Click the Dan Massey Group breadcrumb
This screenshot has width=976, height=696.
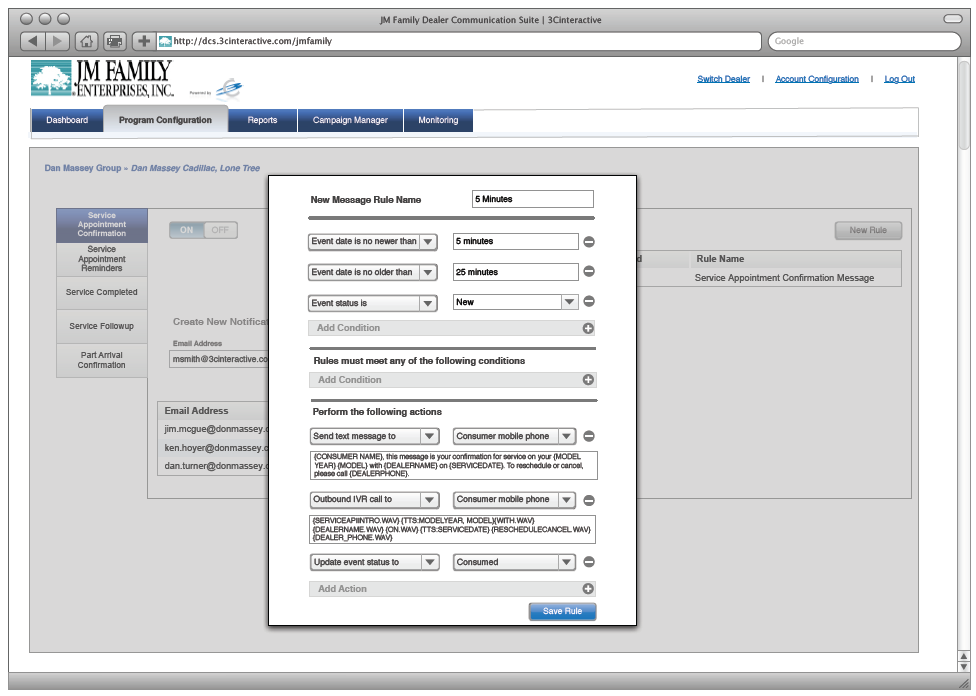(83, 168)
